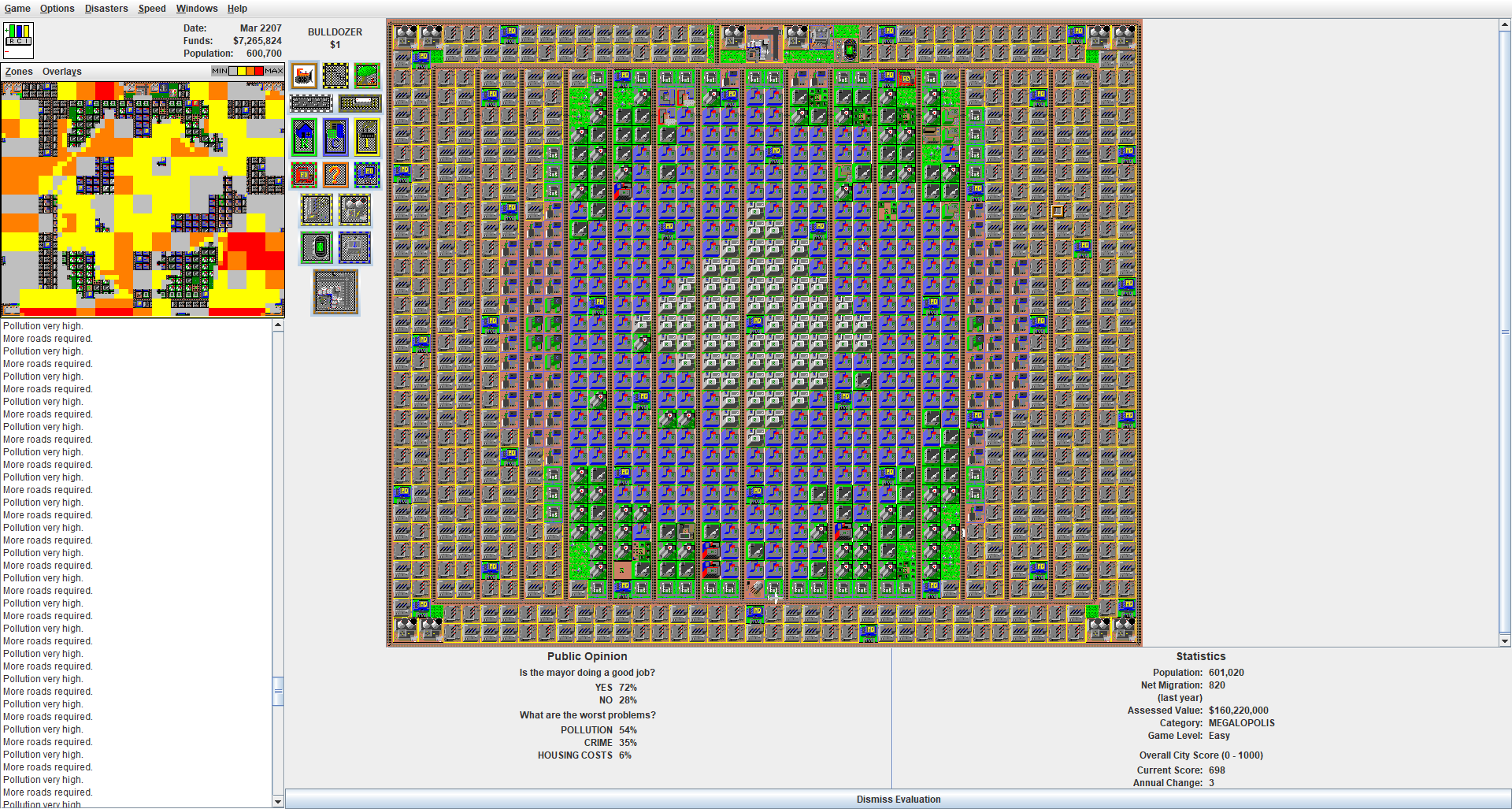Click the orange legend swatch

(x=250, y=71)
